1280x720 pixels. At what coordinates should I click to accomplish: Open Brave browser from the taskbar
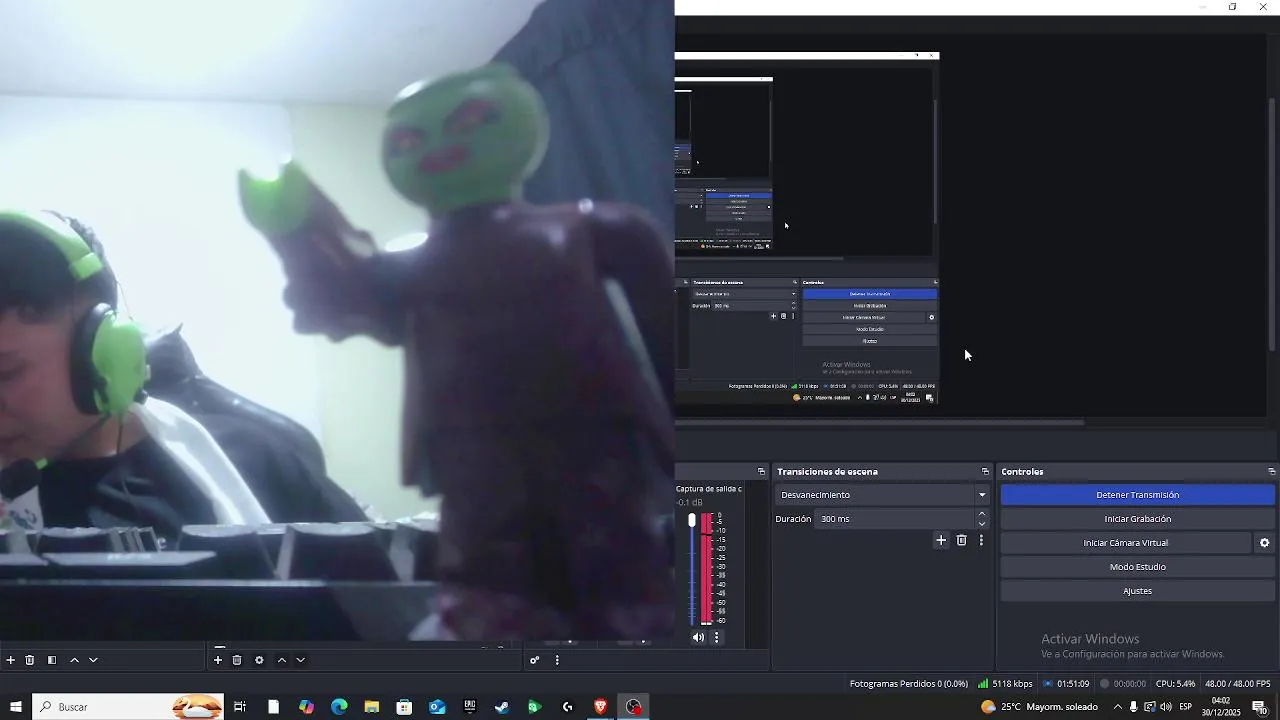(600, 707)
